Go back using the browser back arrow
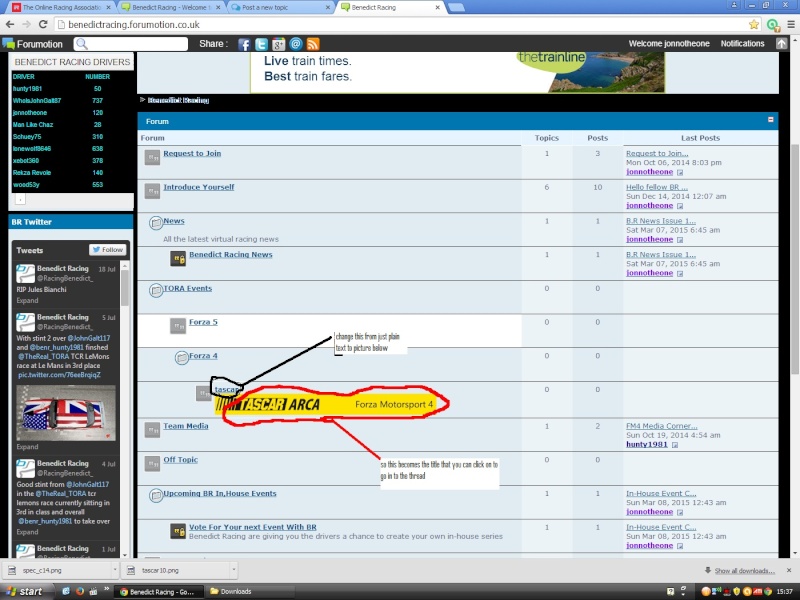The image size is (800, 600). (x=10, y=24)
